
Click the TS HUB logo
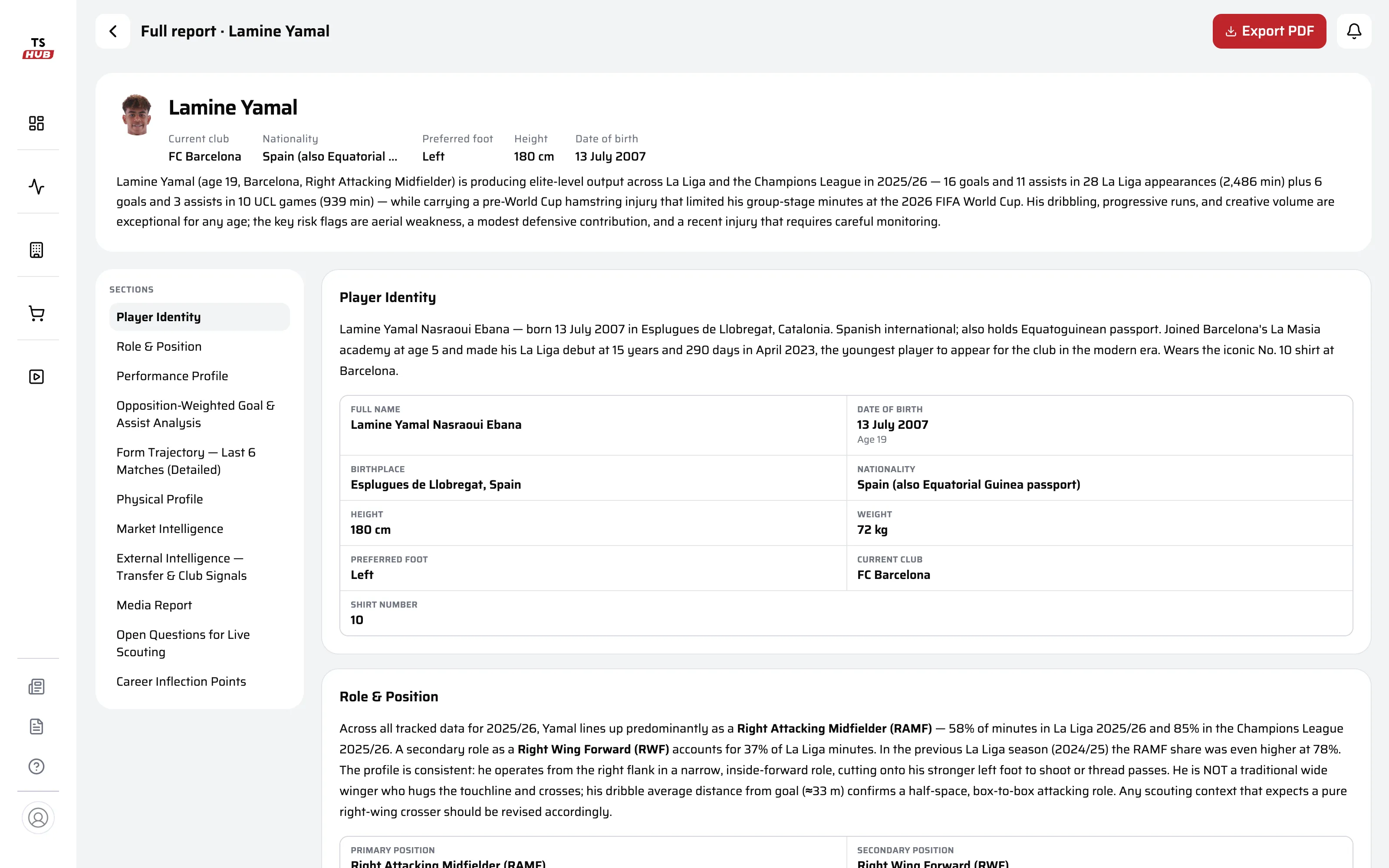pos(38,48)
